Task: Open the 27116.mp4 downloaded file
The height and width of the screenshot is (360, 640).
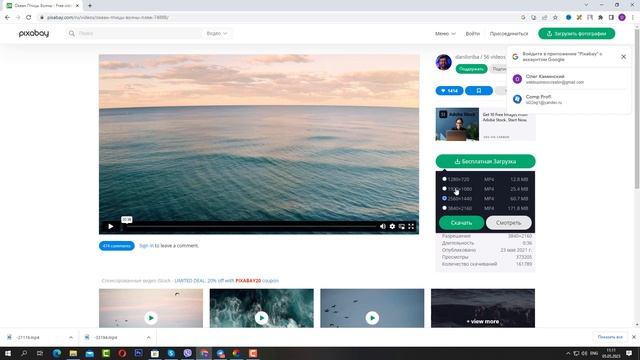Action: (28, 338)
